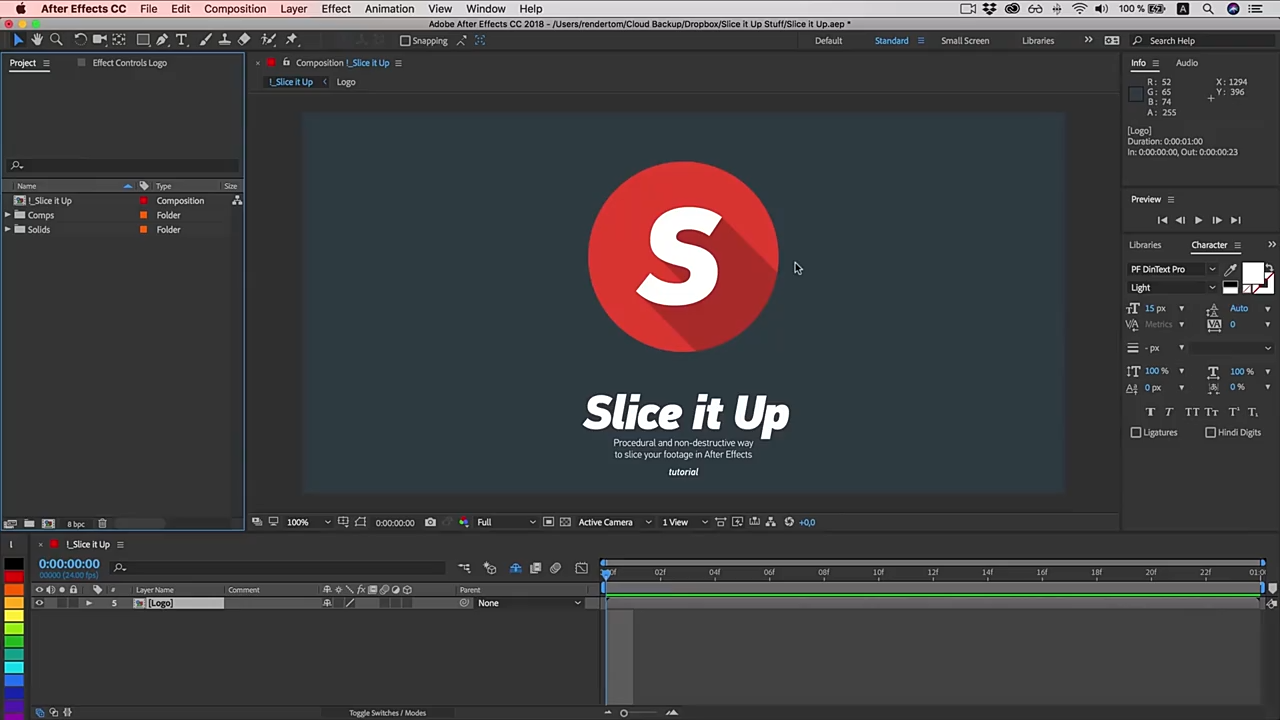The width and height of the screenshot is (1280, 720).
Task: Click Toggle Switches / Modes button
Action: 387,713
